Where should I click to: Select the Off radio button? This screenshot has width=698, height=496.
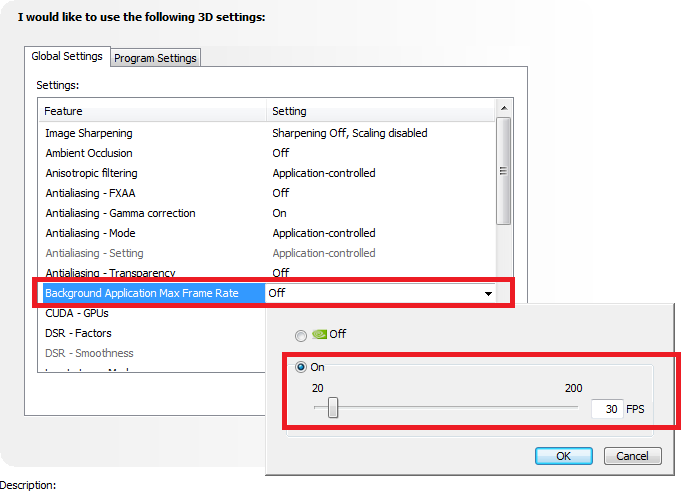click(301, 335)
